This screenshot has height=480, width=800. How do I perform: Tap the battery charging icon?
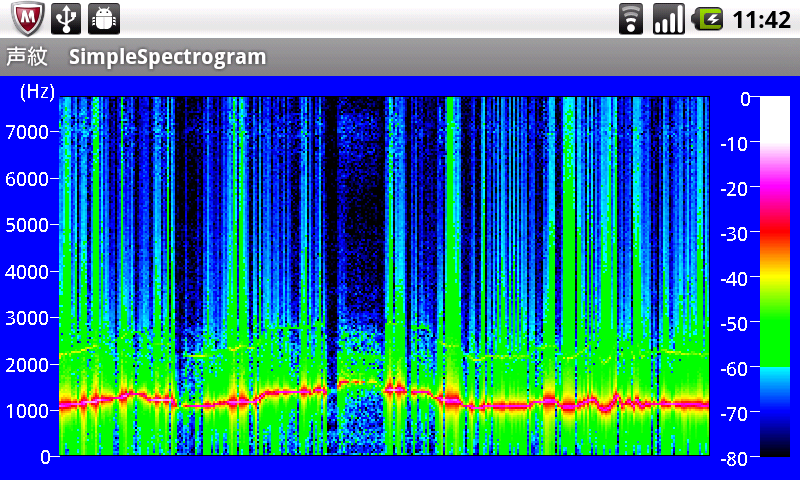pos(707,19)
